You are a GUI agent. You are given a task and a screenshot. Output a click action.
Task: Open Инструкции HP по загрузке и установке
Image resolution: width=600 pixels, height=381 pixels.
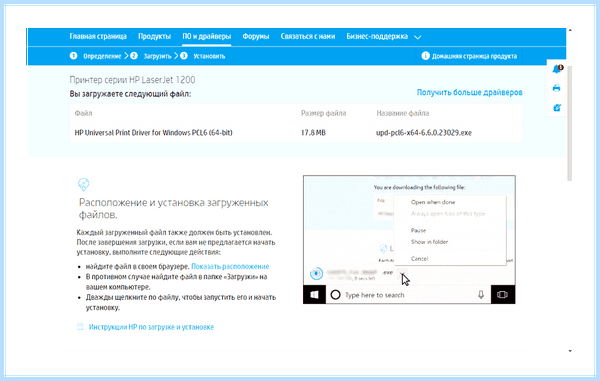coord(151,327)
